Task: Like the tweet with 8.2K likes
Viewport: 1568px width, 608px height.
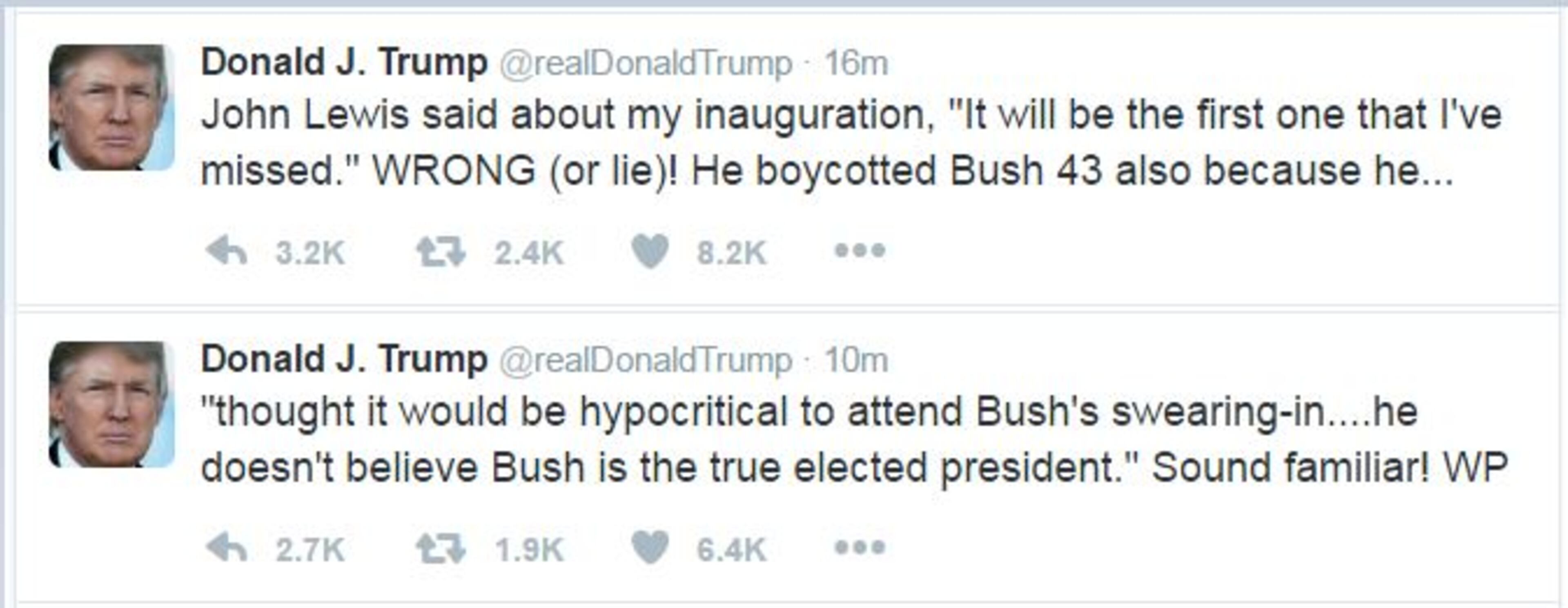Action: point(650,251)
